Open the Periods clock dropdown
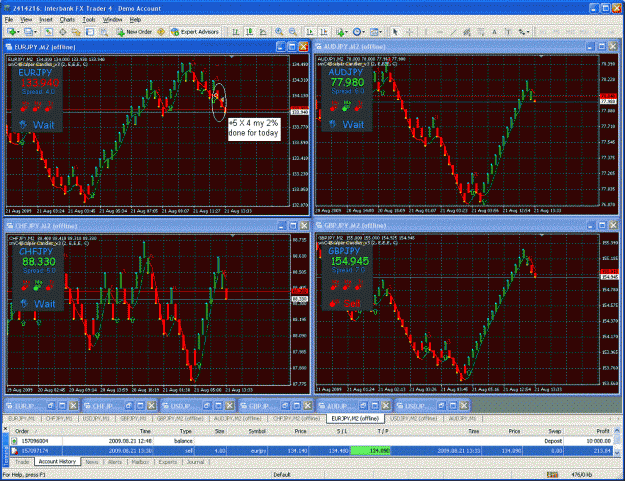Viewport: 625px width, 481px height. click(358, 32)
